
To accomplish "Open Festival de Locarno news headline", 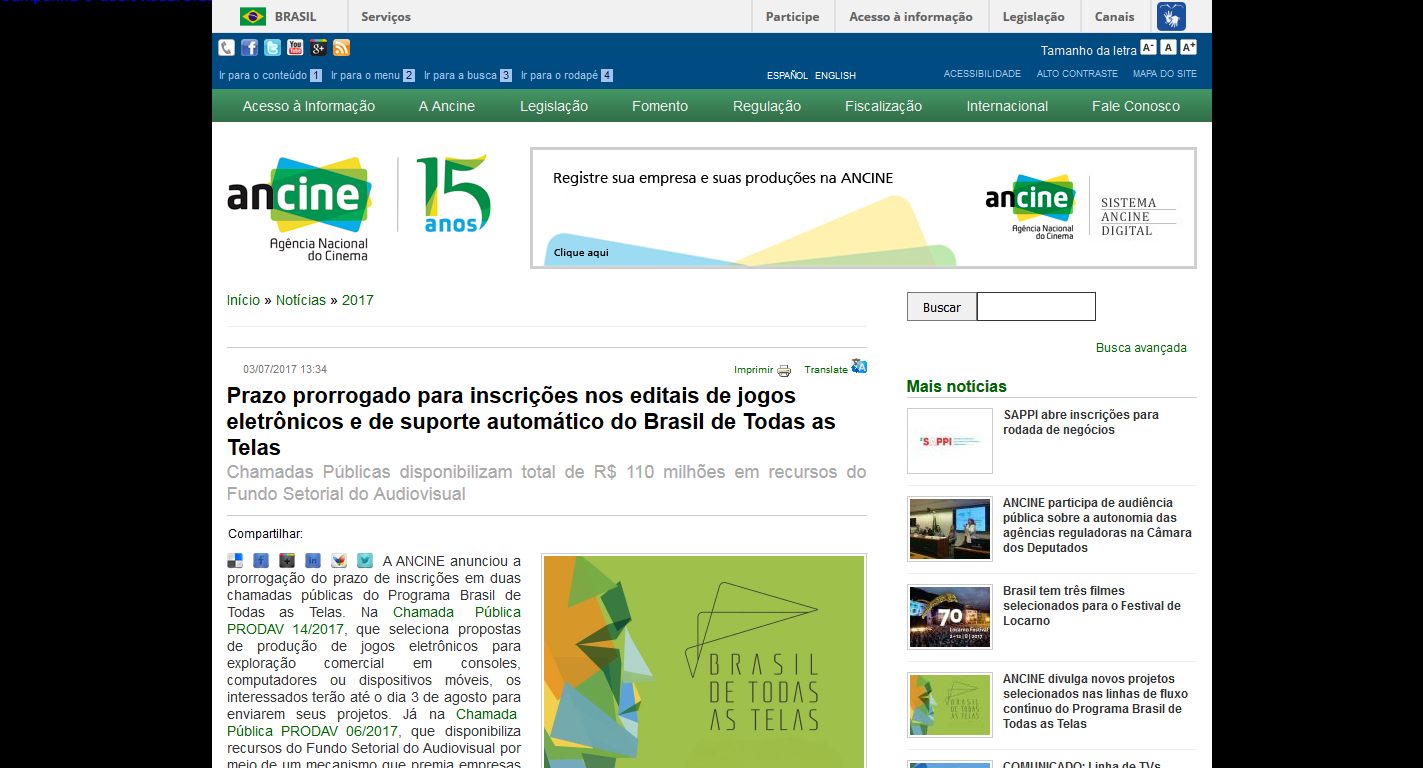I will click(1092, 605).
